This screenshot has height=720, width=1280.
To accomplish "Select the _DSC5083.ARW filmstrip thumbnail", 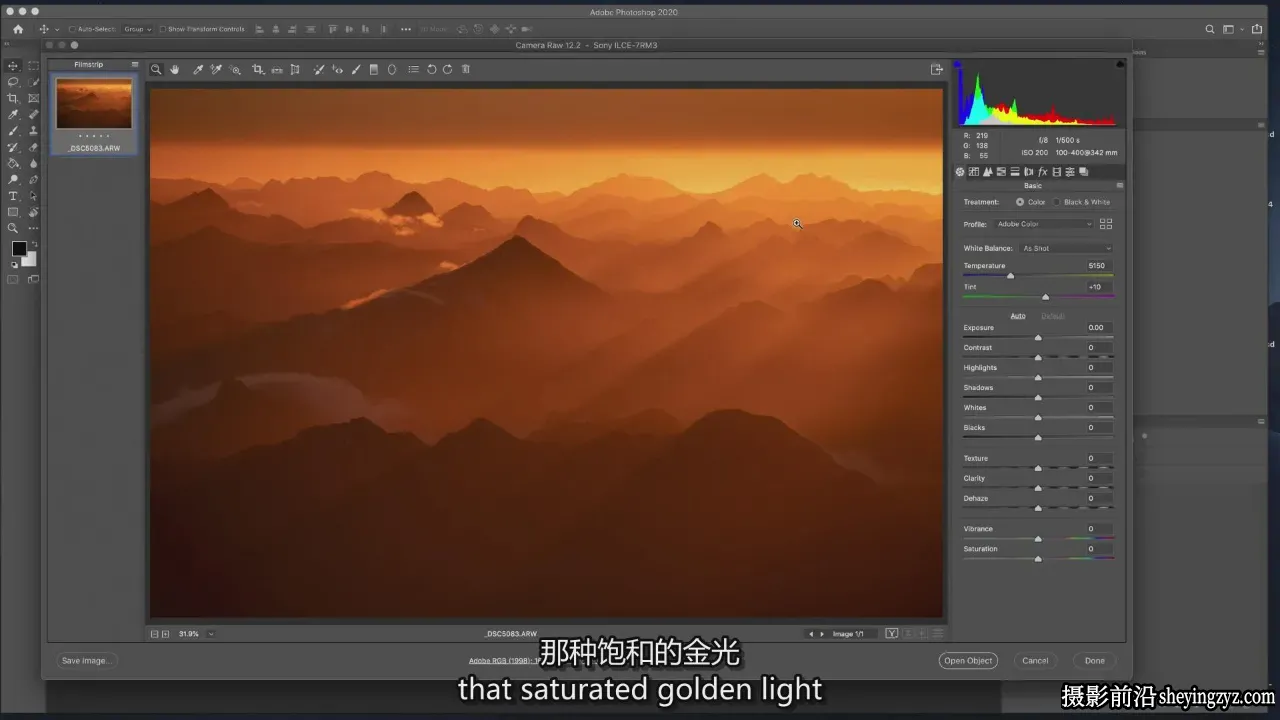I will (94, 104).
